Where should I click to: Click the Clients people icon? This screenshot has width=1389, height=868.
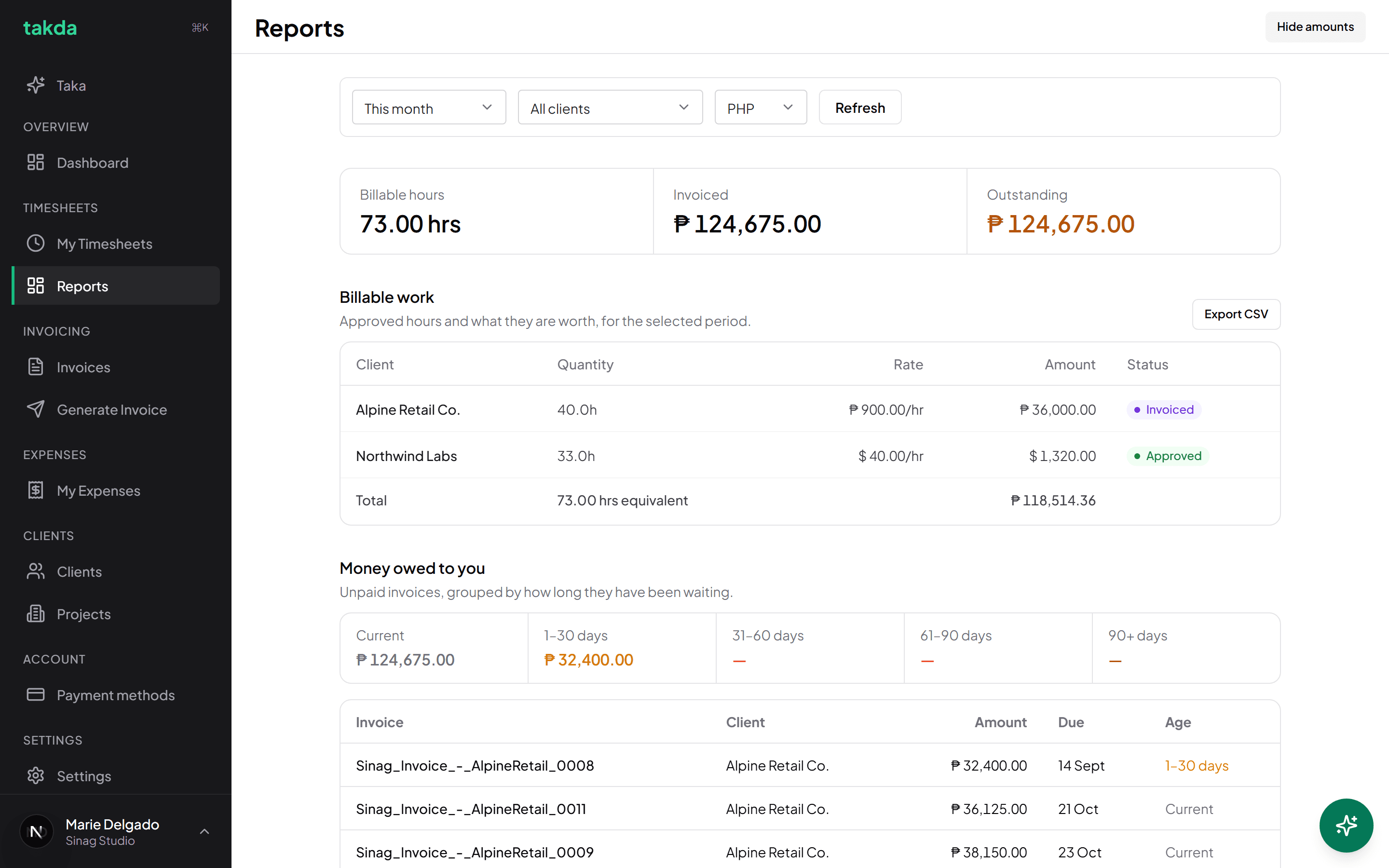36,571
